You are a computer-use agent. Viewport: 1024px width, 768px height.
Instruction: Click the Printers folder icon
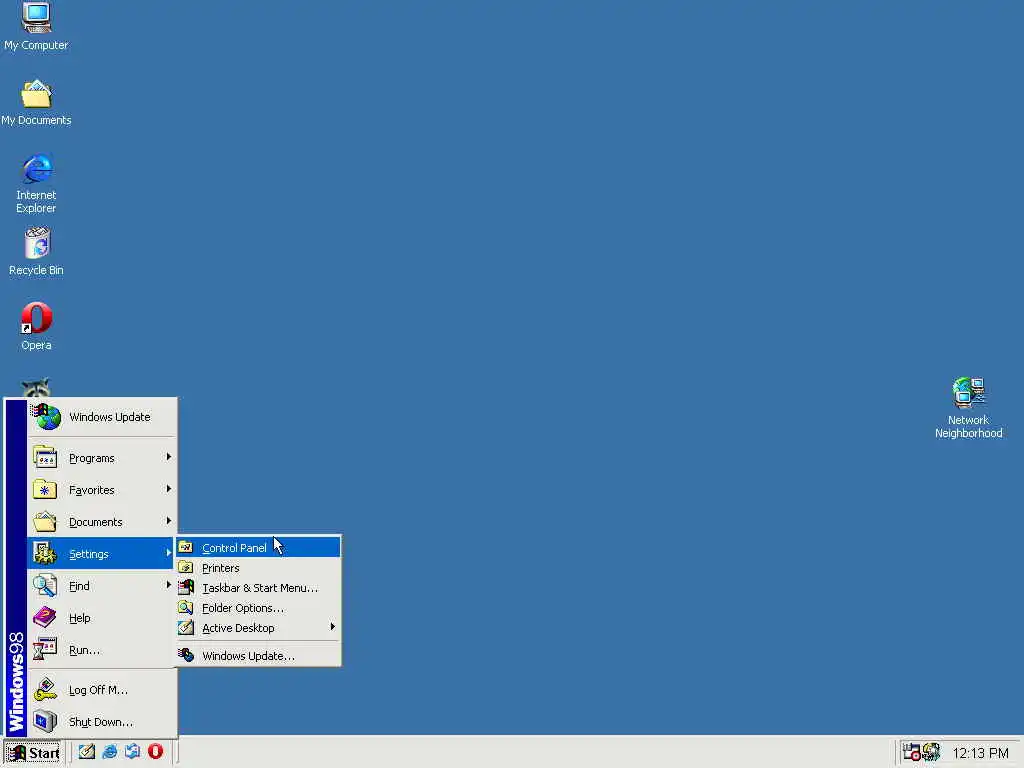(x=186, y=568)
